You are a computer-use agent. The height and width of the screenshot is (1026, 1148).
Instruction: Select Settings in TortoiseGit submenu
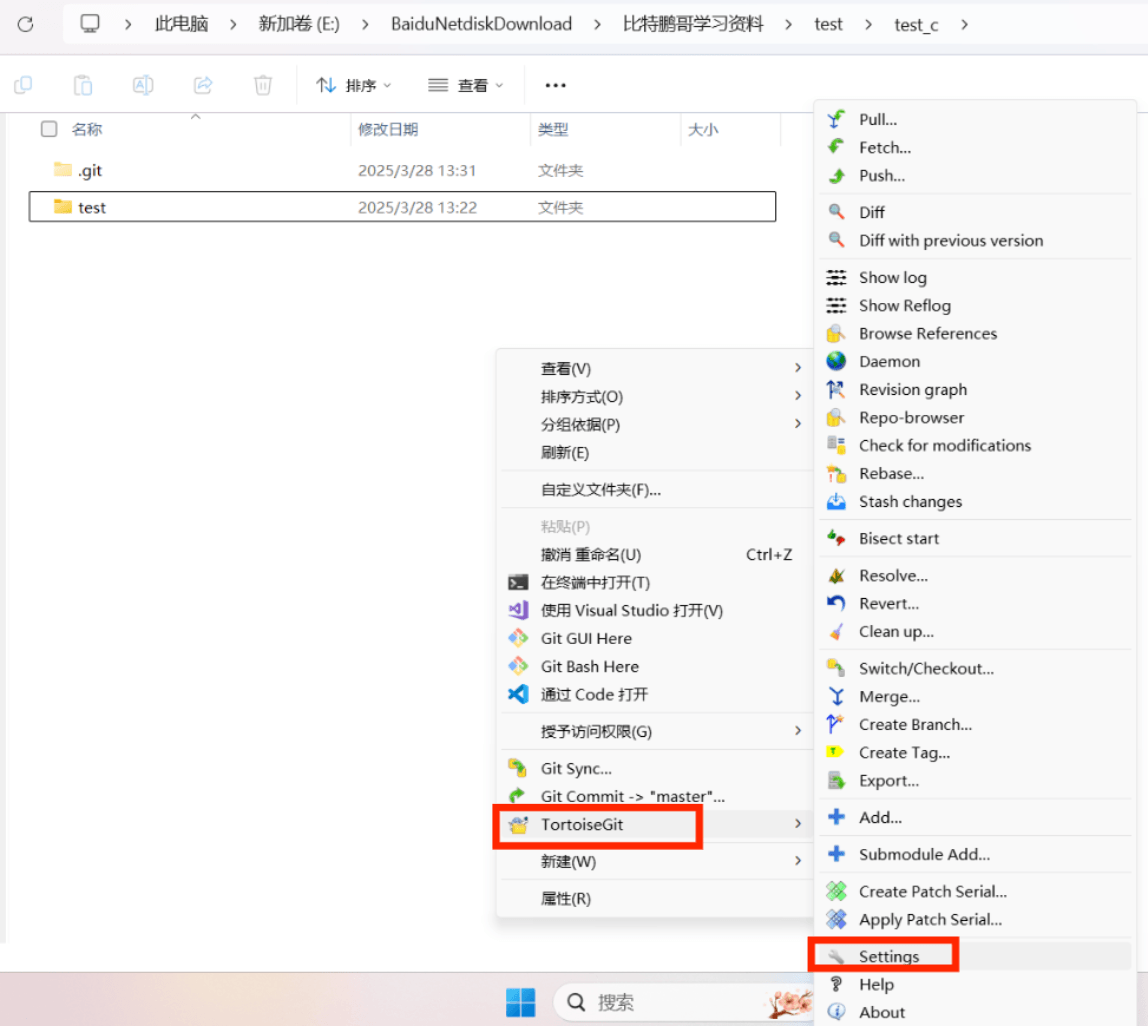pyautogui.click(x=973, y=956)
